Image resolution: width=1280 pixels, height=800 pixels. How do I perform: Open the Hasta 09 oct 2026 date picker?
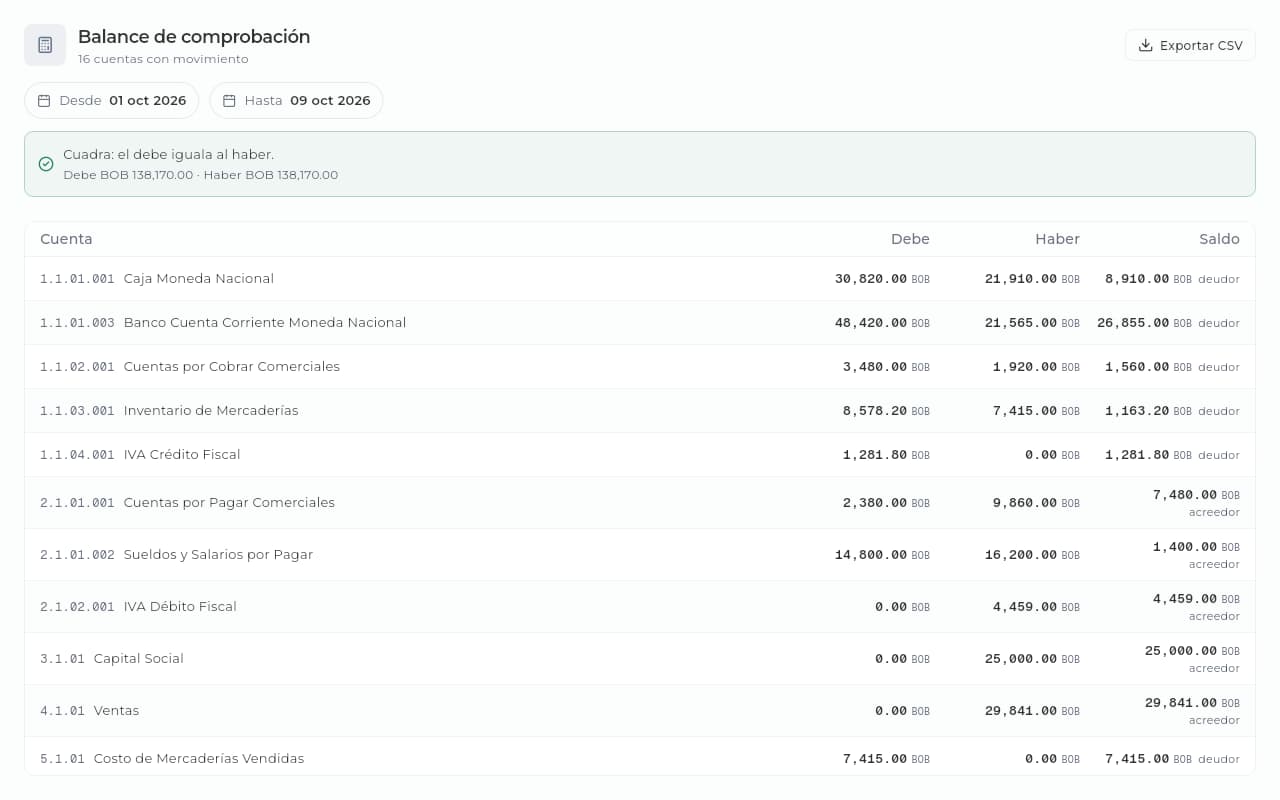click(x=296, y=101)
